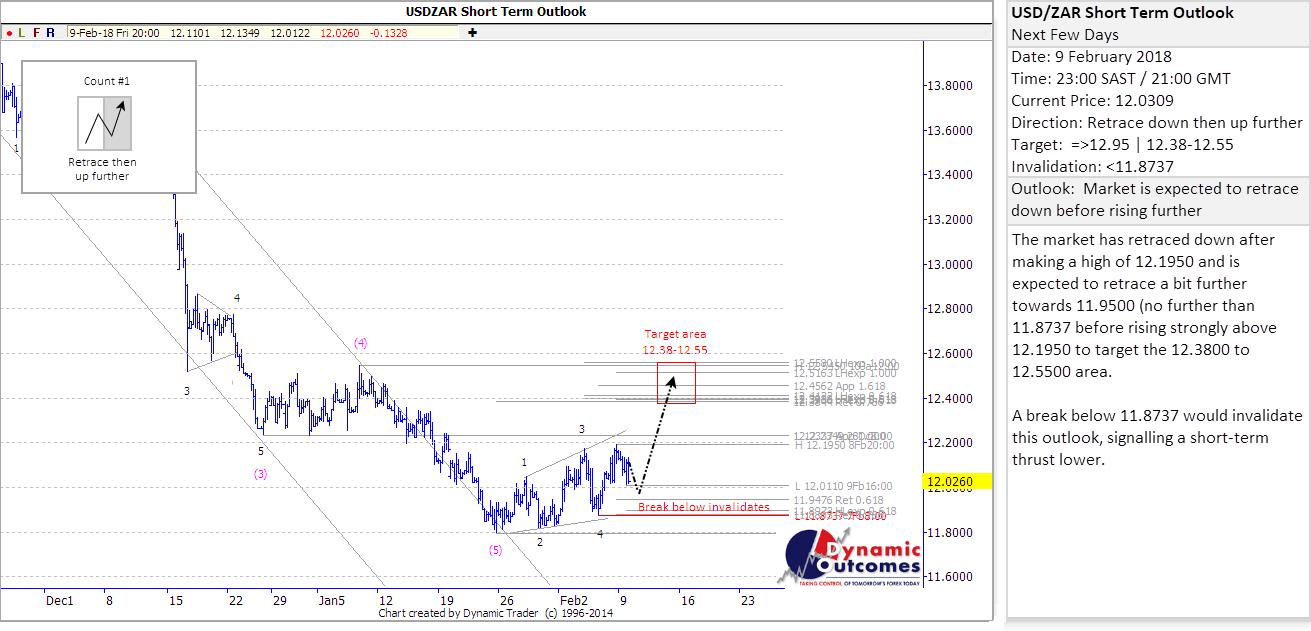Screen dimensions: 1311x631
Task: Click the Time: 23:00 SAST / 21:00 GMT line
Action: (1121, 79)
